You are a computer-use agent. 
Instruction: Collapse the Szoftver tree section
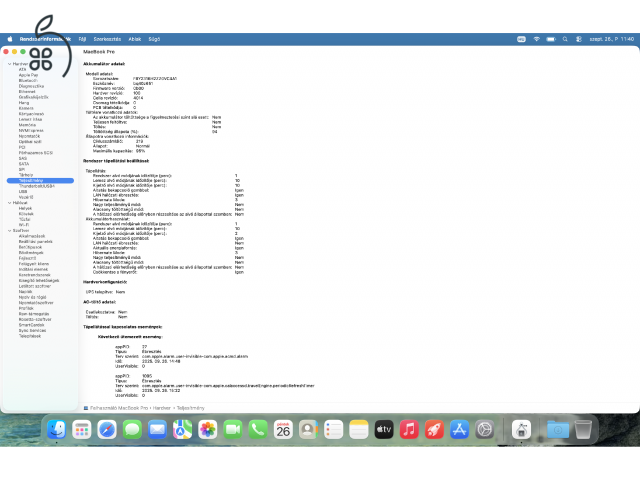click(9, 231)
